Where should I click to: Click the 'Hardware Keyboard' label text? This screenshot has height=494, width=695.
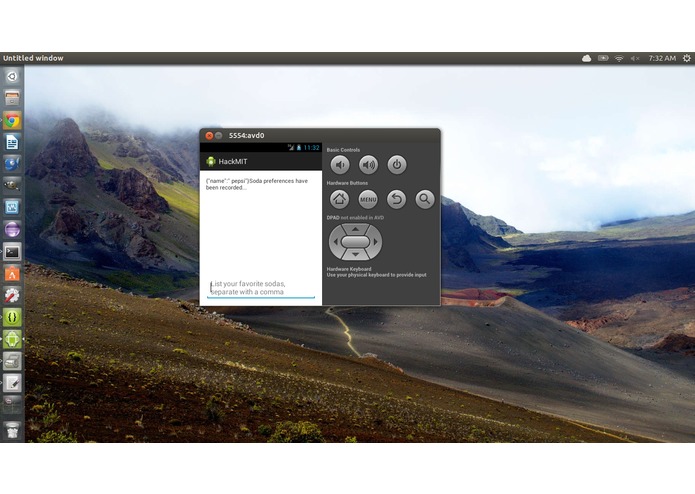tap(349, 269)
